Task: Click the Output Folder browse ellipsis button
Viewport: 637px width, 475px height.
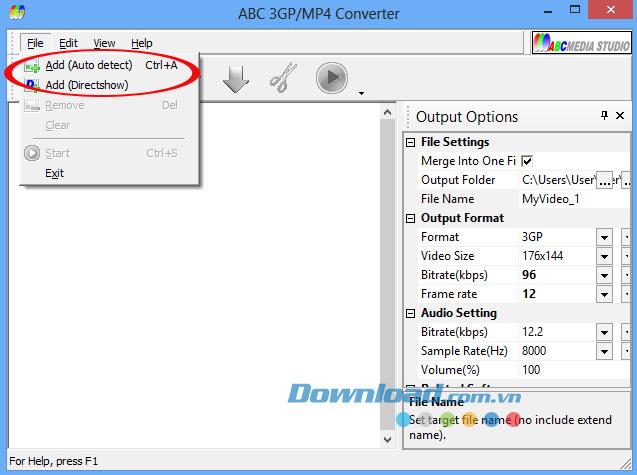Action: point(605,180)
